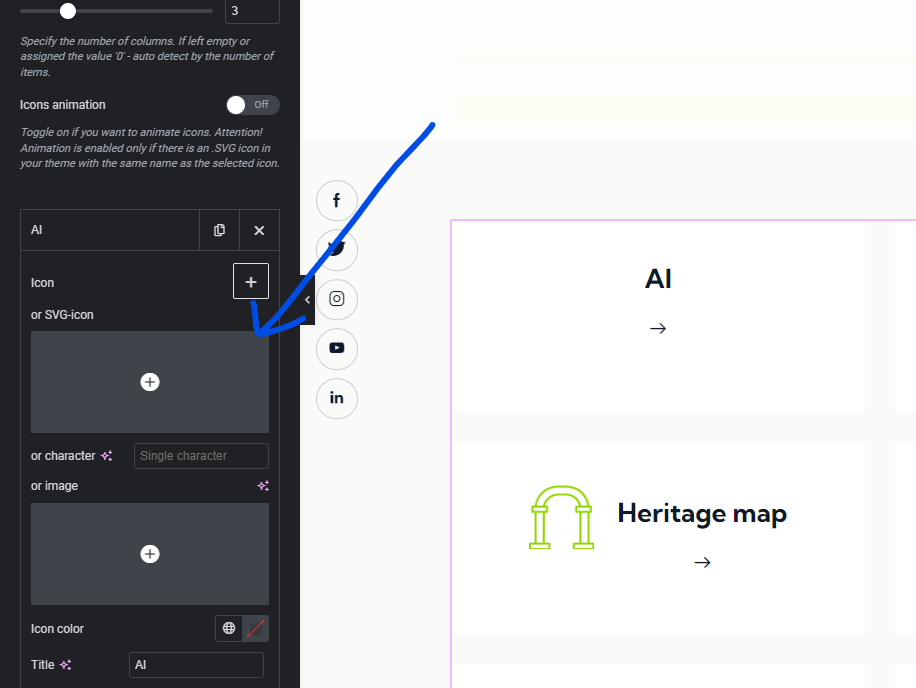Click the 'or character' label
This screenshot has height=688, width=916.
[63, 456]
